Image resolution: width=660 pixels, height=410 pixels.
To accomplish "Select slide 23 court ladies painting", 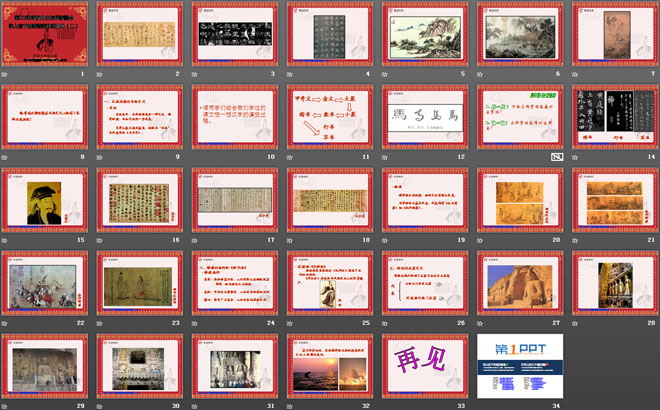I will (140, 283).
